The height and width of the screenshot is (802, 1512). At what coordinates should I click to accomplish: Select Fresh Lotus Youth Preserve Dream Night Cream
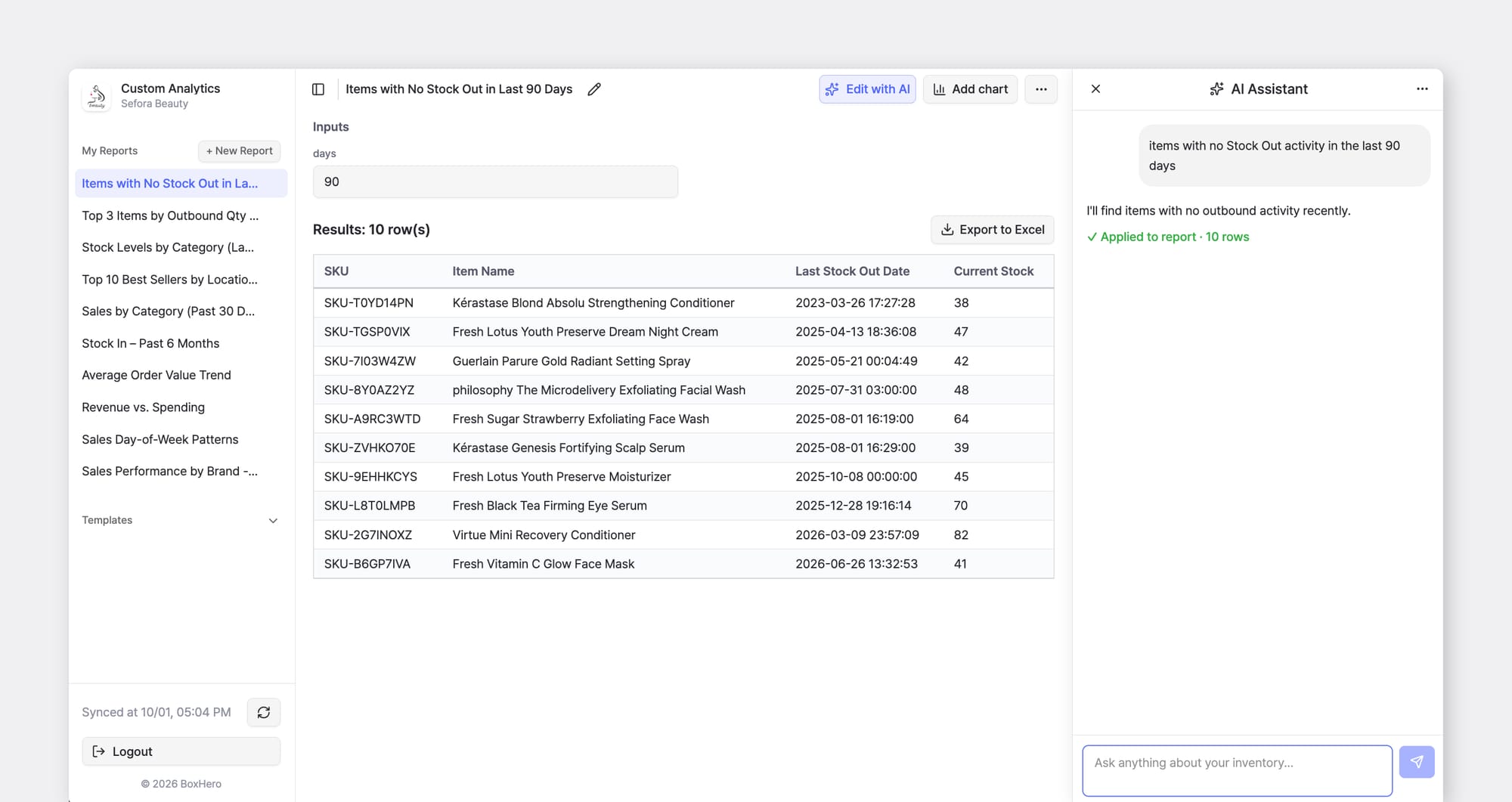coord(585,332)
